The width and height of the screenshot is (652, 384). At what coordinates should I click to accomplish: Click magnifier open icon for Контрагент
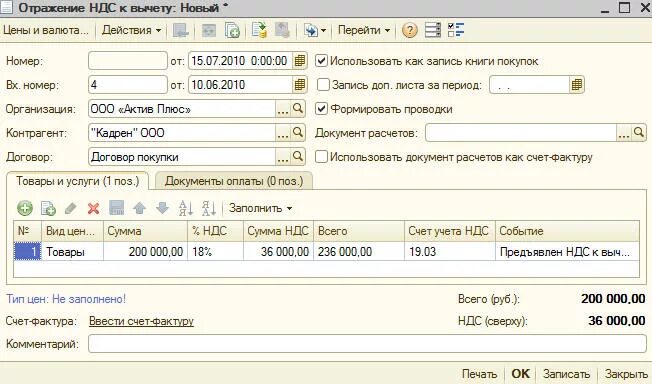coord(298,133)
